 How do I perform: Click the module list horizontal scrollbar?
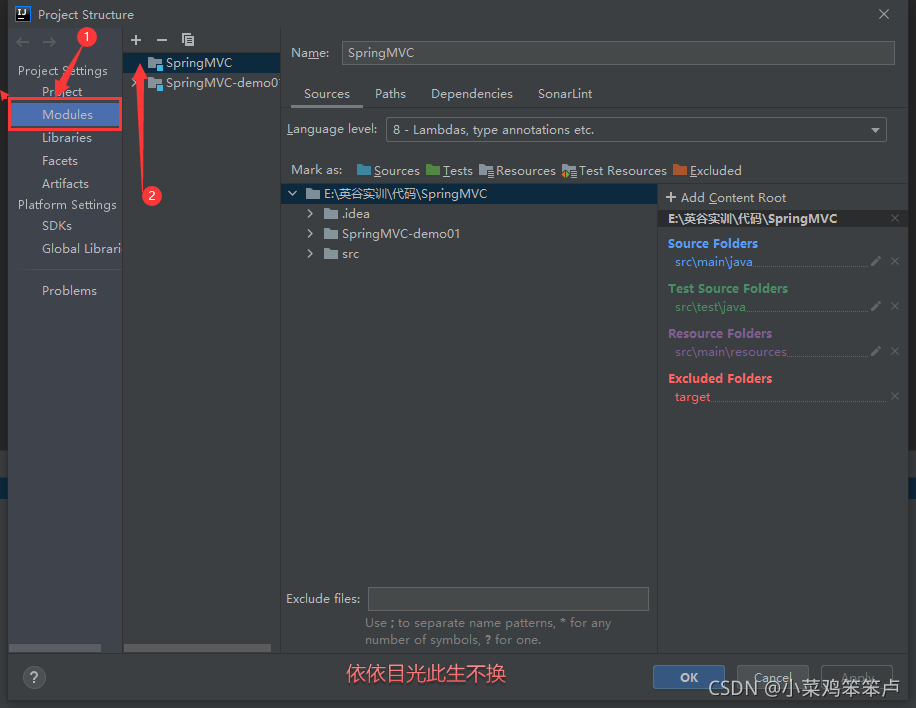pyautogui.click(x=197, y=648)
